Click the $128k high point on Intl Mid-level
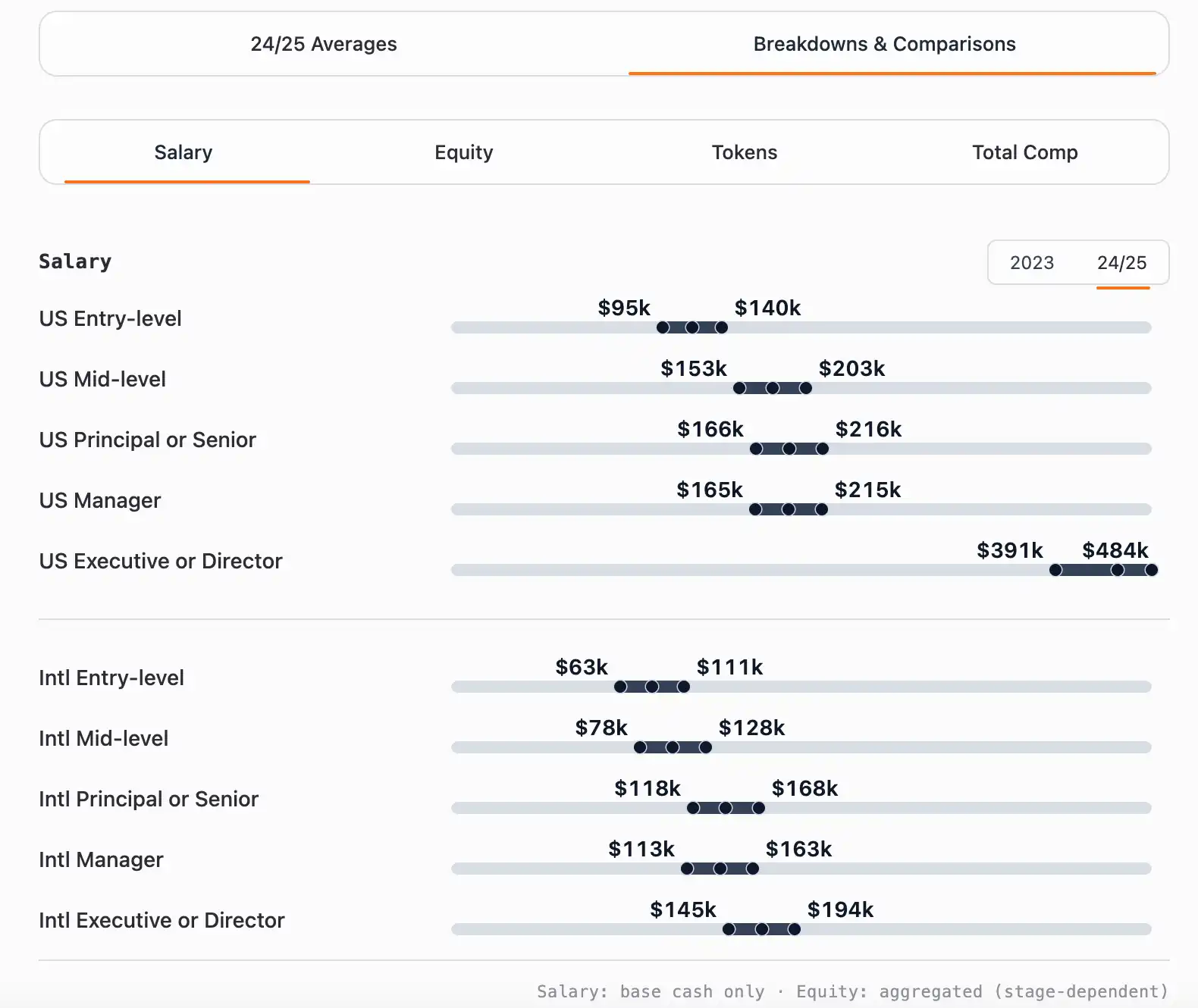The width and height of the screenshot is (1198, 1008). click(x=706, y=747)
